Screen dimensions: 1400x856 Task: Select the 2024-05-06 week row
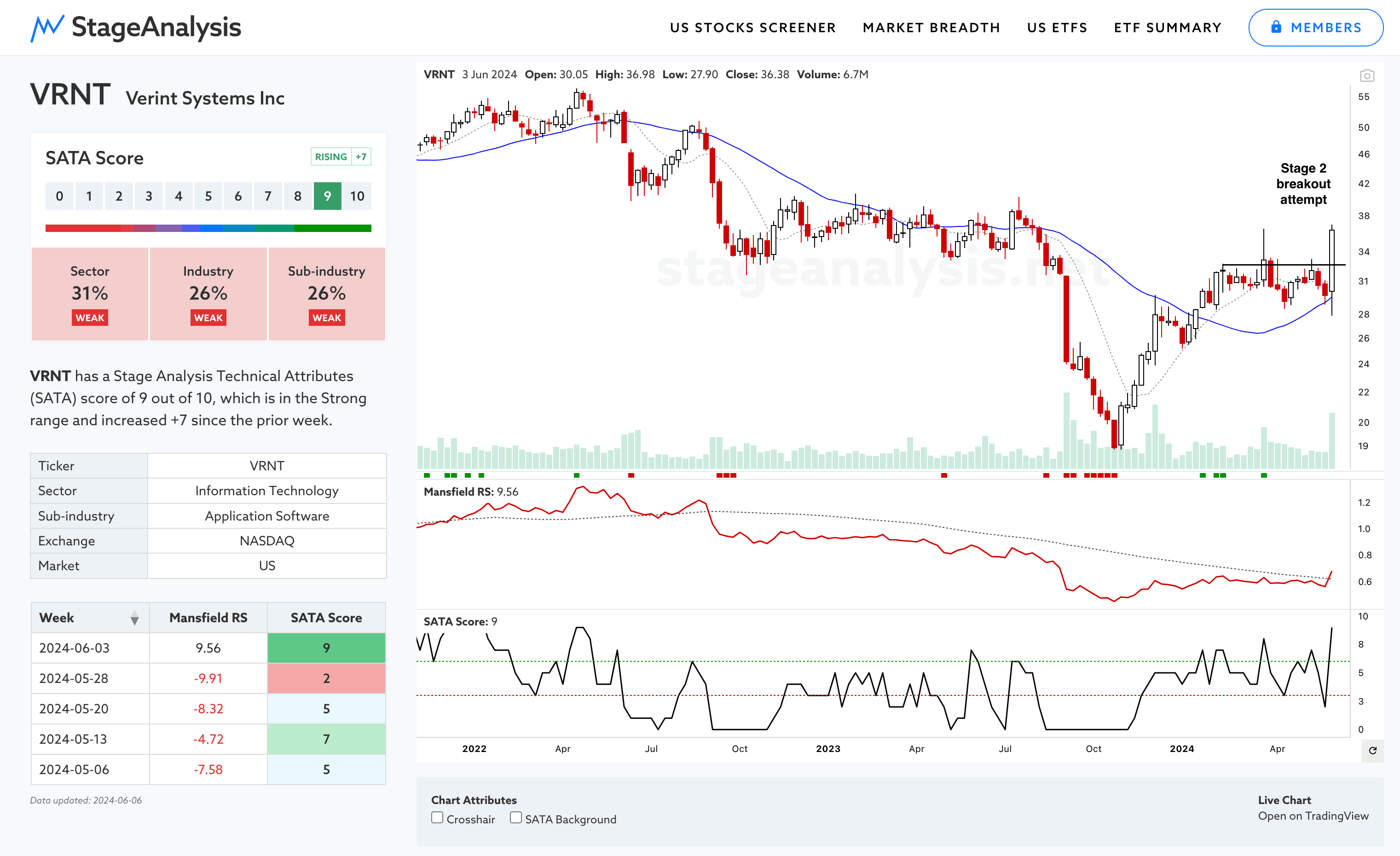tap(208, 769)
